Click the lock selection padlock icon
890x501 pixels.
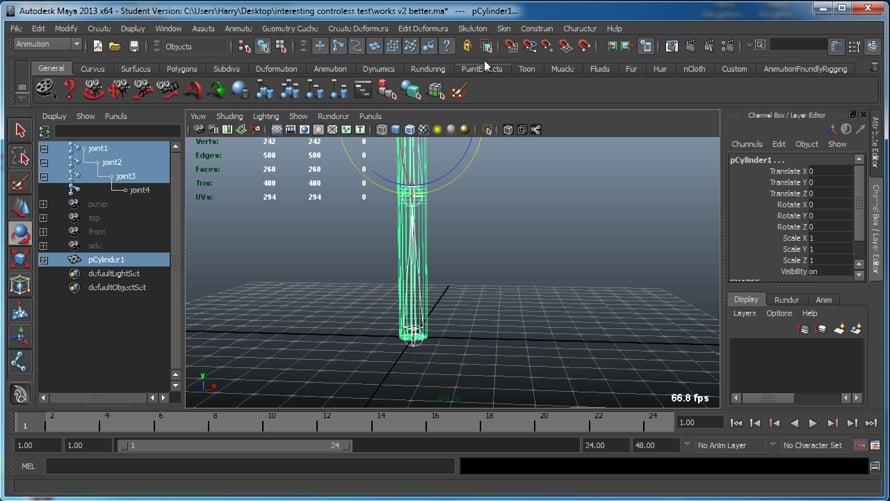pyautogui.click(x=467, y=47)
